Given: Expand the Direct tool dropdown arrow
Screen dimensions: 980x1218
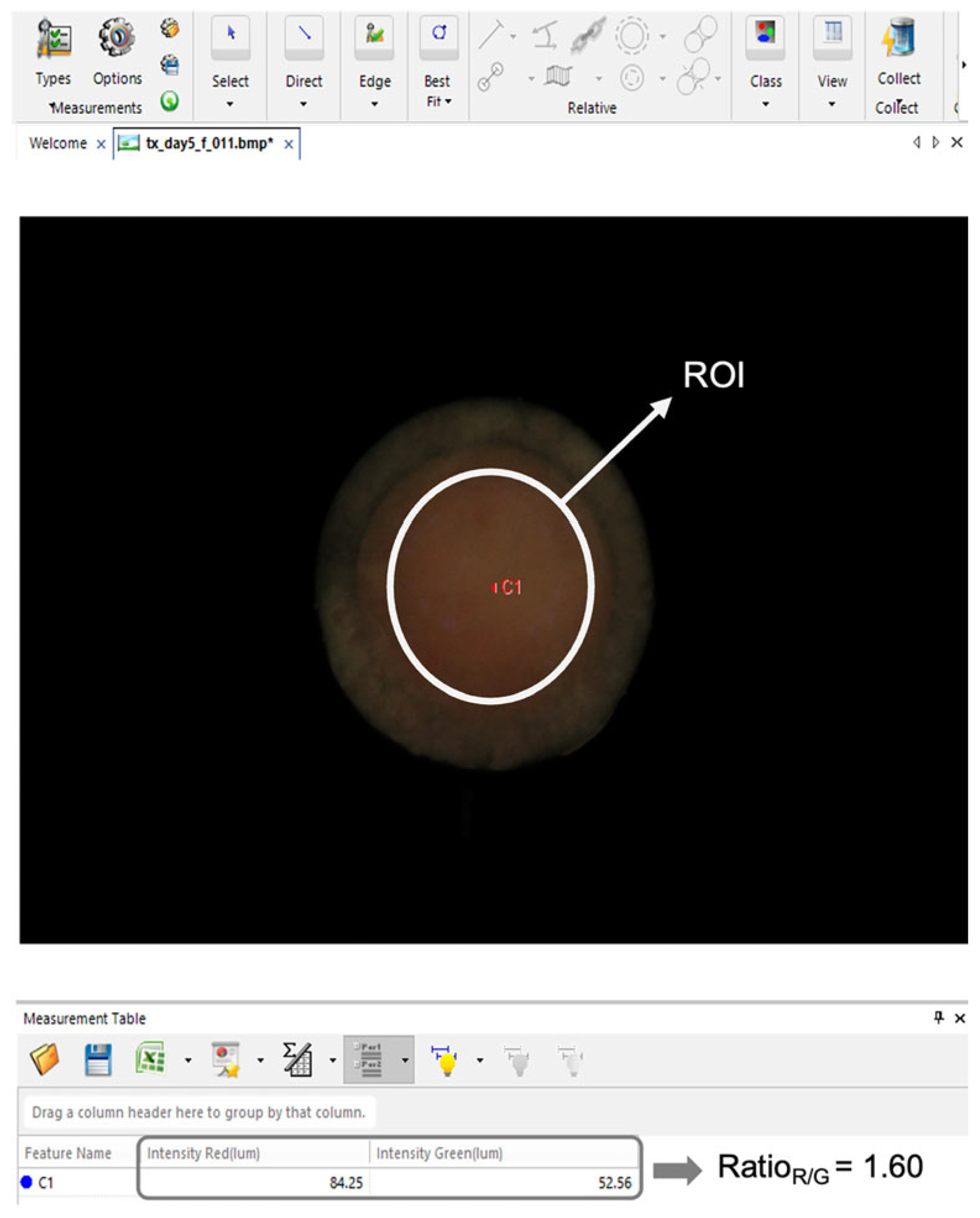Looking at the screenshot, I should 304,104.
